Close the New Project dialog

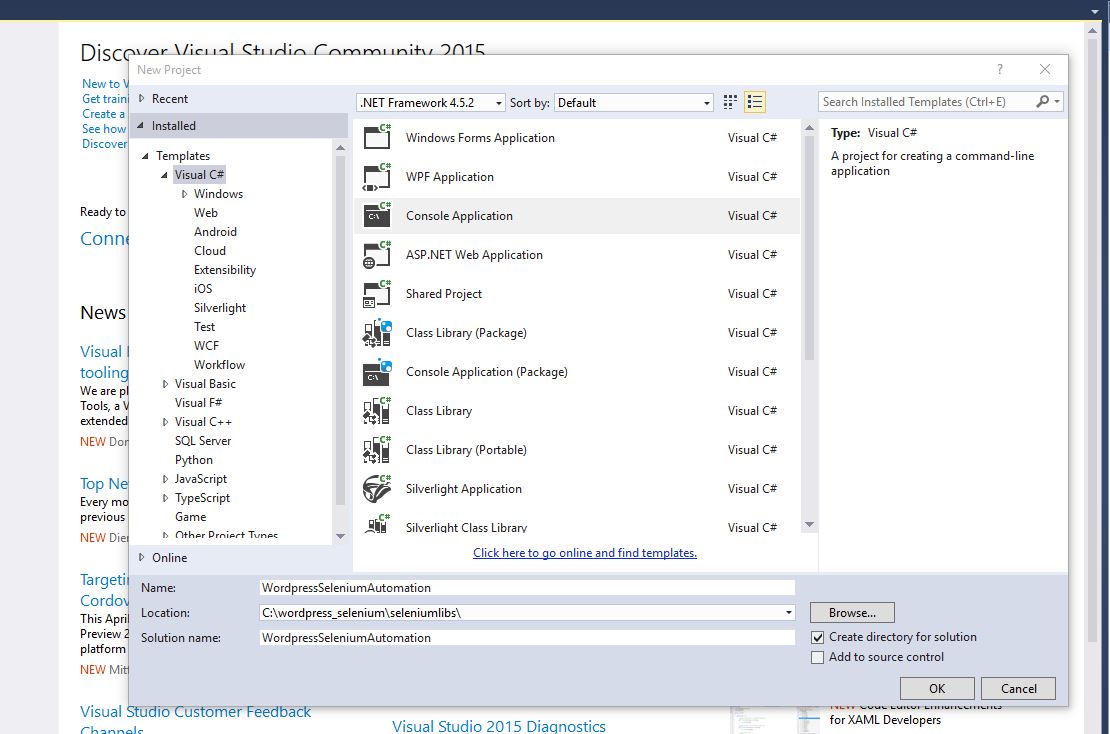pyautogui.click(x=1045, y=69)
